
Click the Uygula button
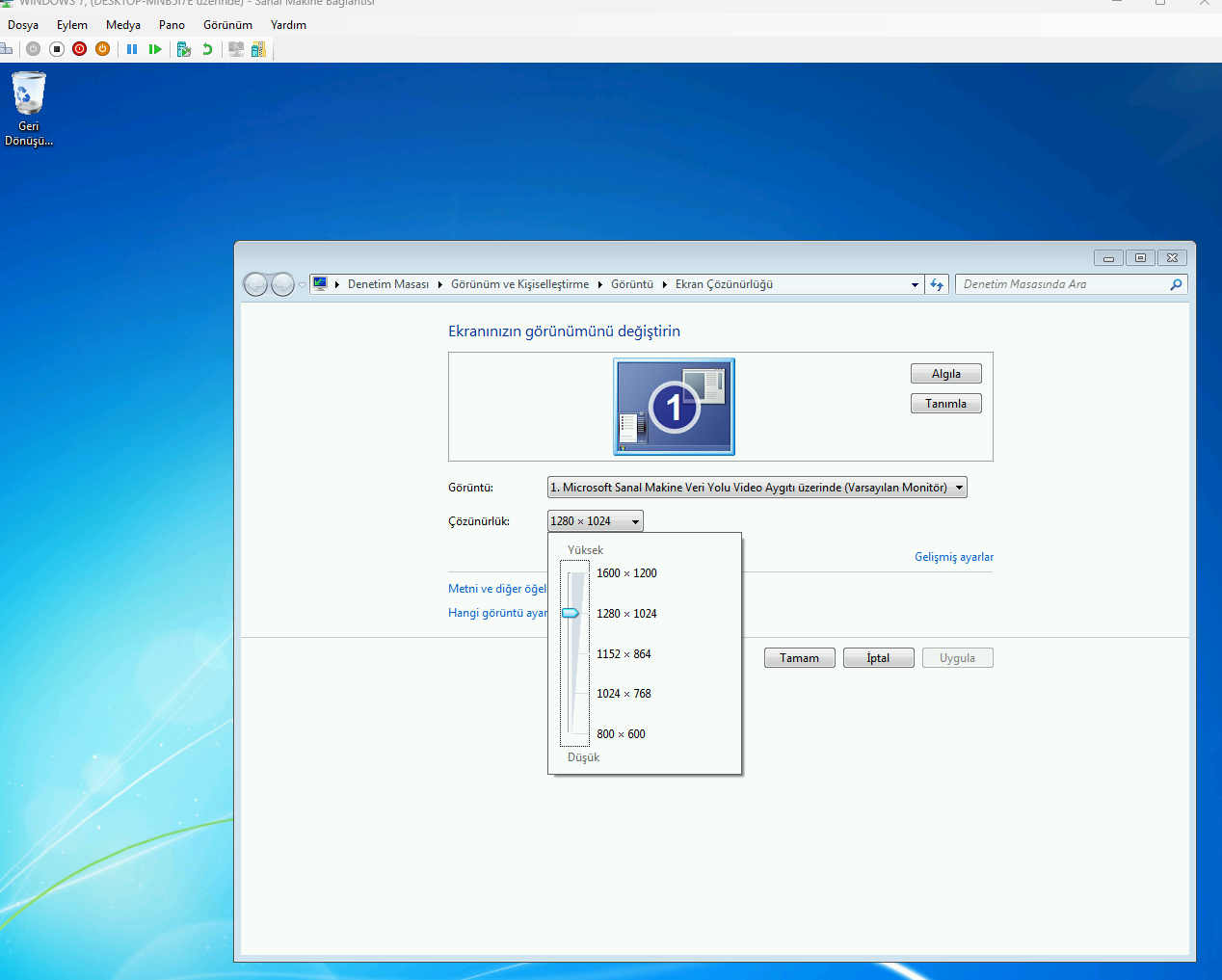tap(958, 658)
